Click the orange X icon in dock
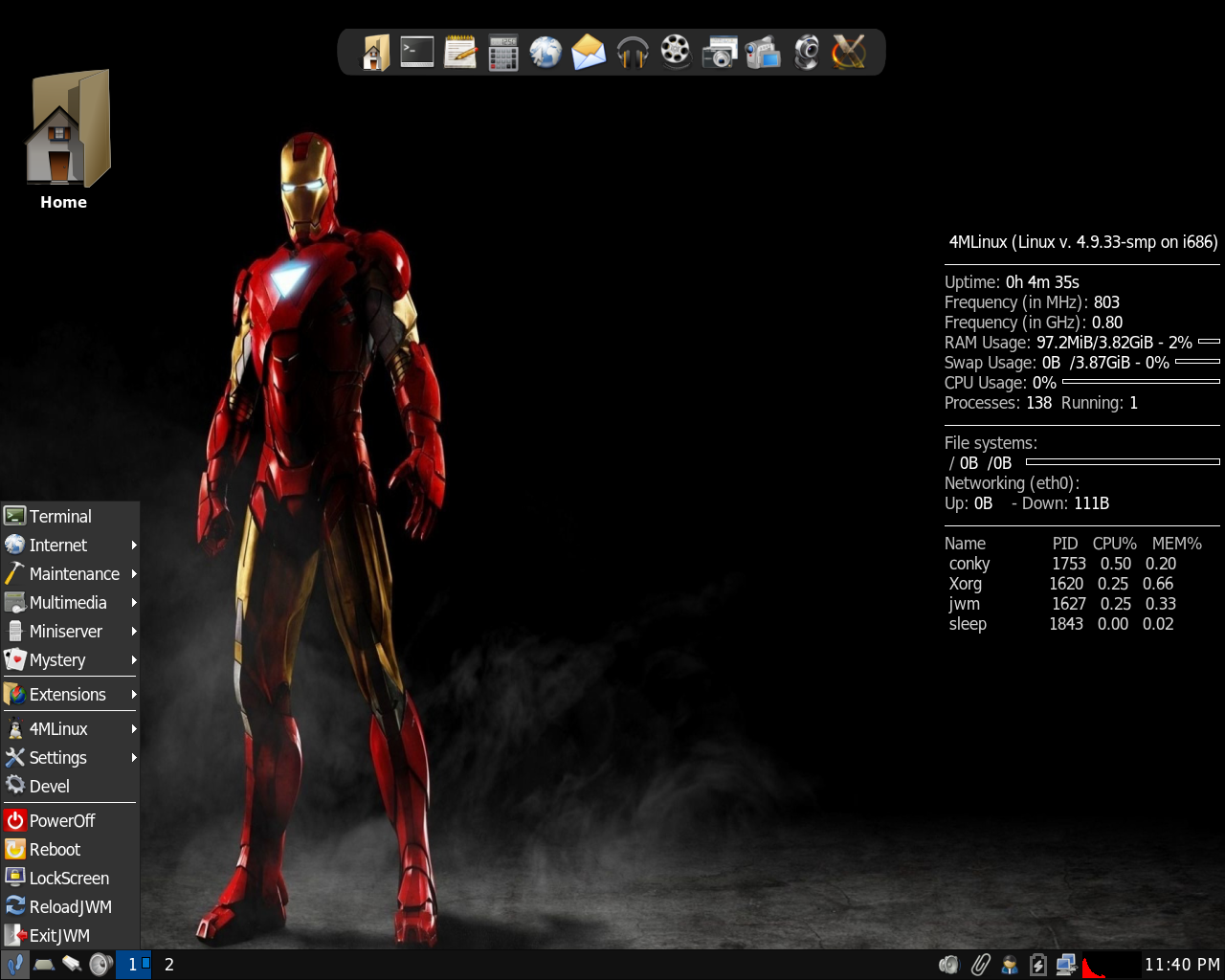 pos(849,52)
